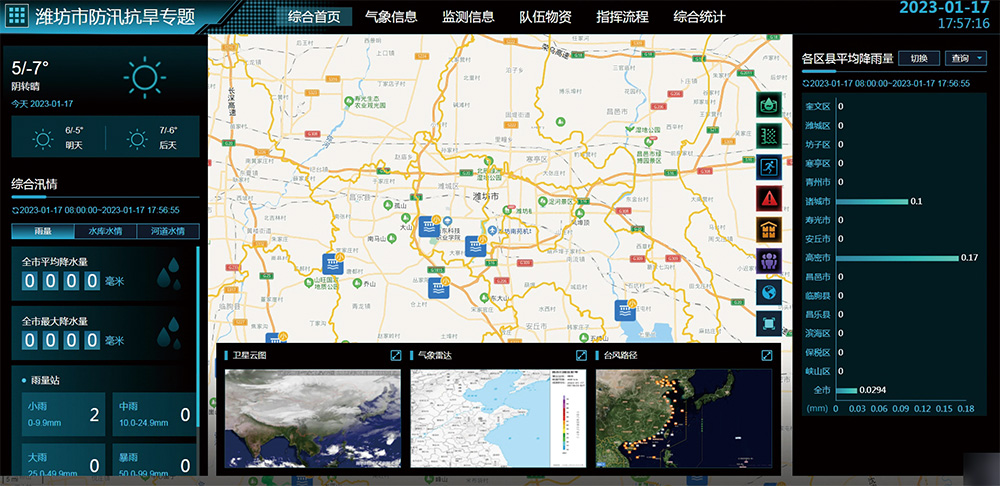The image size is (1000, 486).
Task: Open the grid menu icon beside 潍坊市防汛抗旱专题
Action: pyautogui.click(x=17, y=16)
